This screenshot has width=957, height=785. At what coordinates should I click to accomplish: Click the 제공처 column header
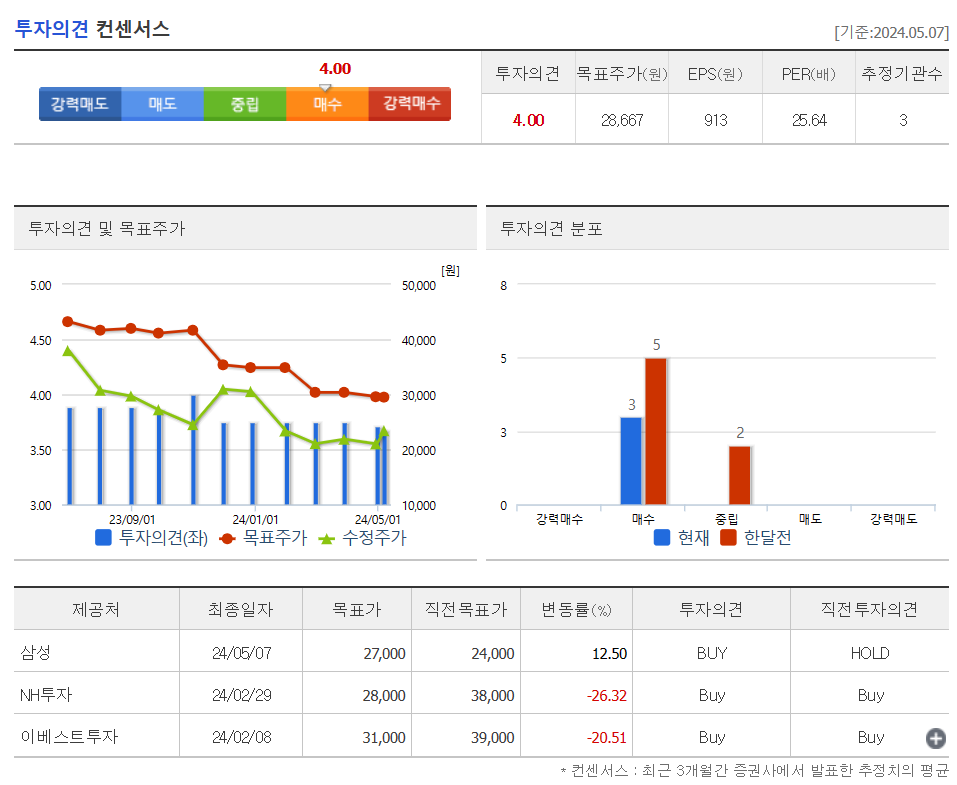96,609
